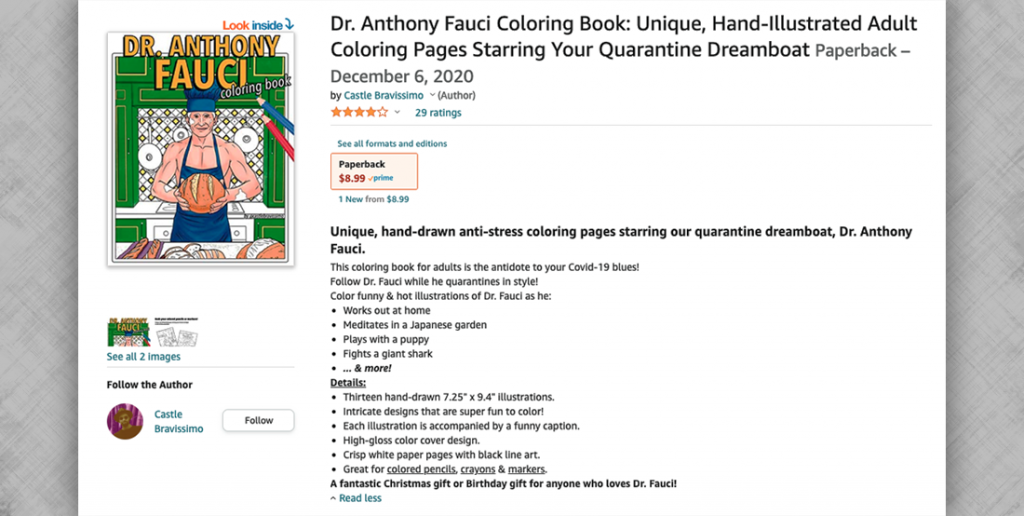This screenshot has height=516, width=1024.
Task: Expand the star ratings breakdown chevron
Action: (x=397, y=113)
